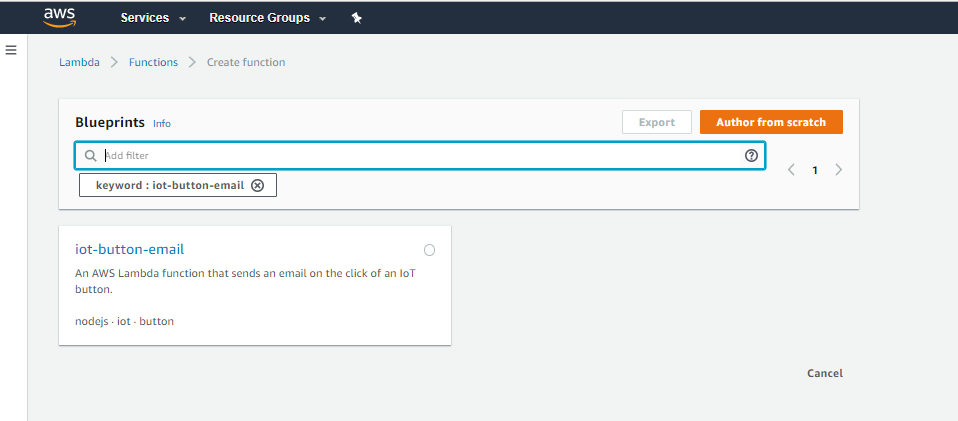Open the iot-button-email blueprint title
This screenshot has height=421, width=958.
point(130,249)
